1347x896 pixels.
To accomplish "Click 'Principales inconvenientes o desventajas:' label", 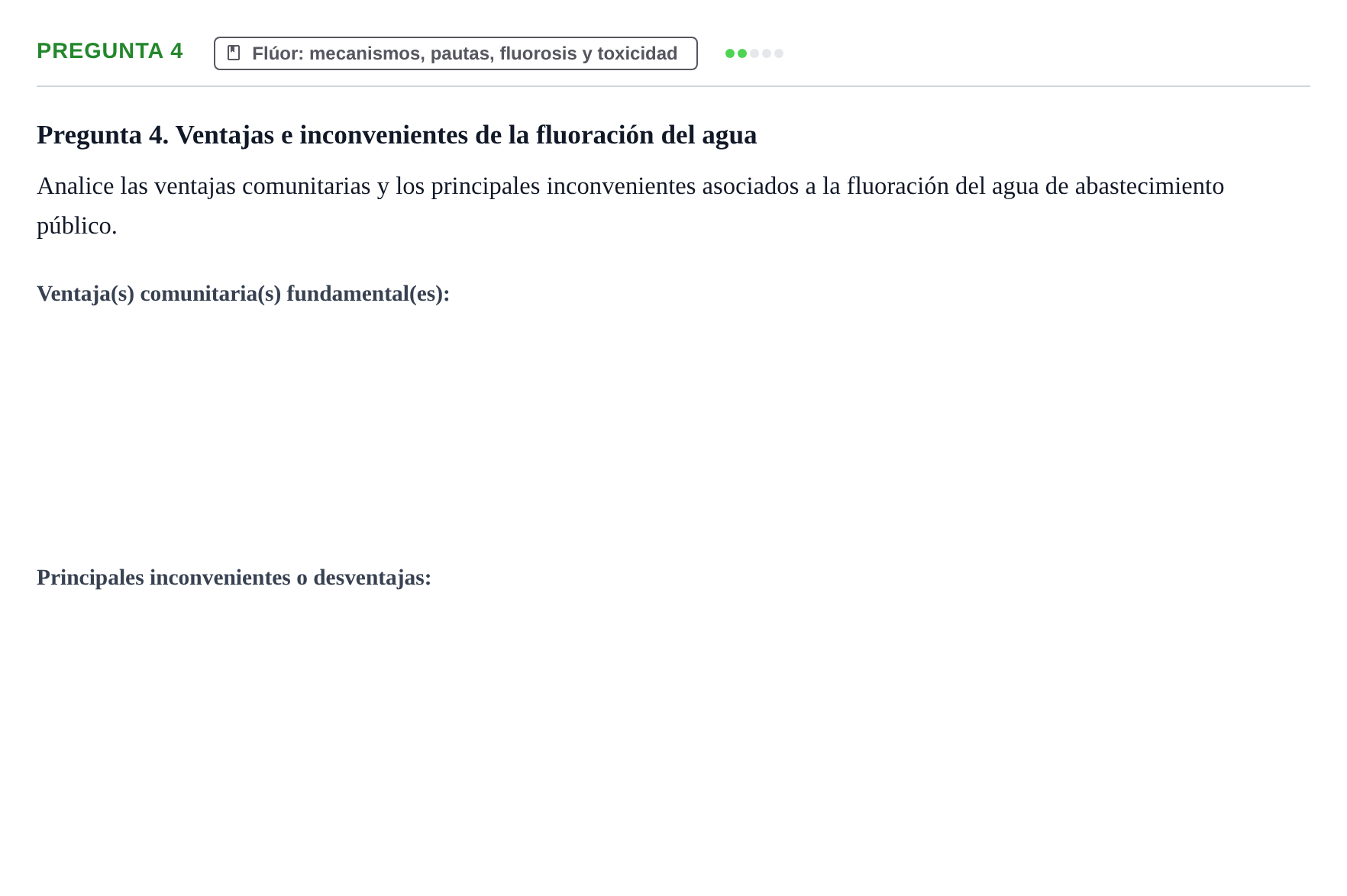I will pos(234,578).
